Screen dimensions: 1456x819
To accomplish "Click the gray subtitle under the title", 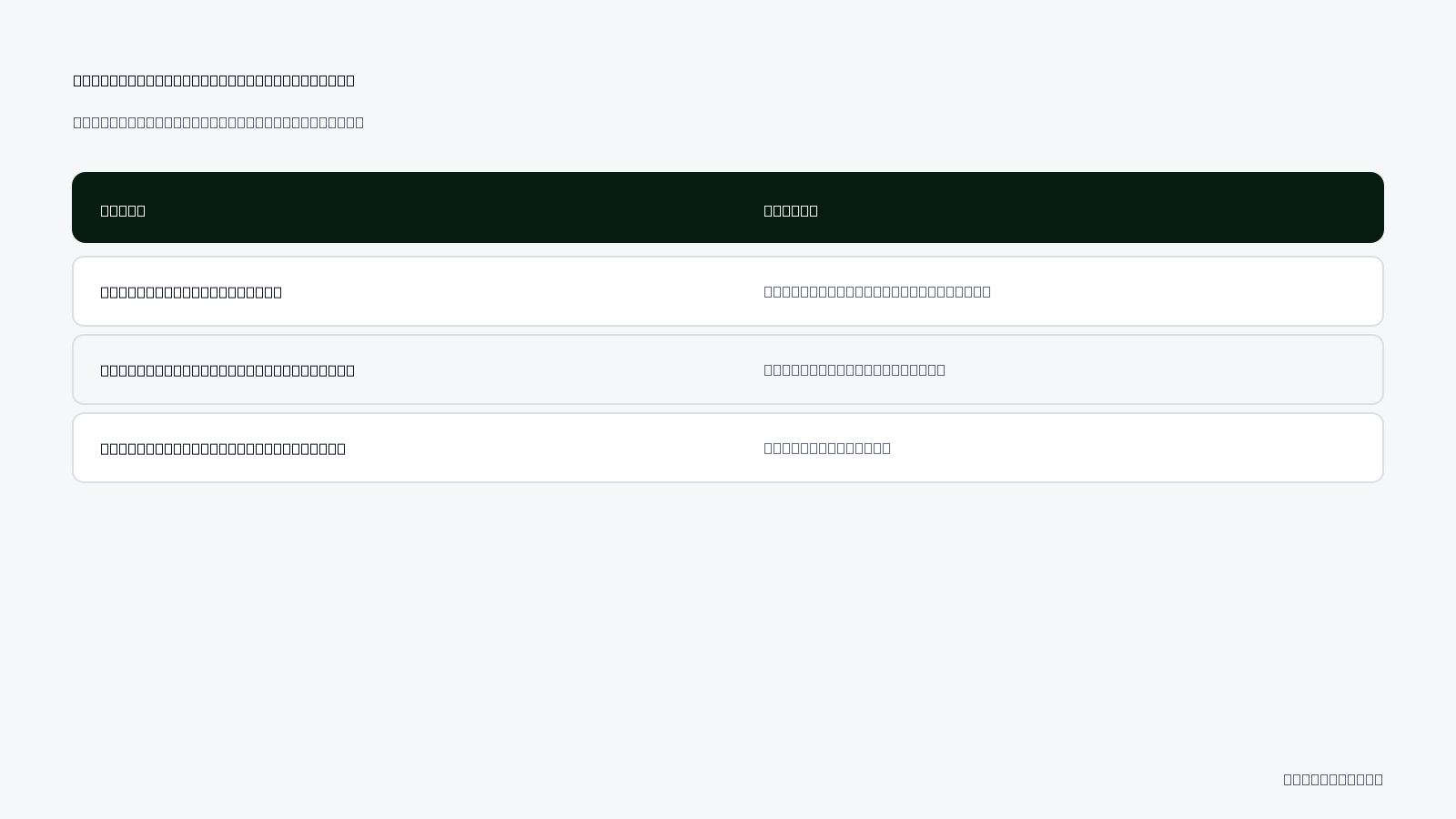I will [218, 122].
